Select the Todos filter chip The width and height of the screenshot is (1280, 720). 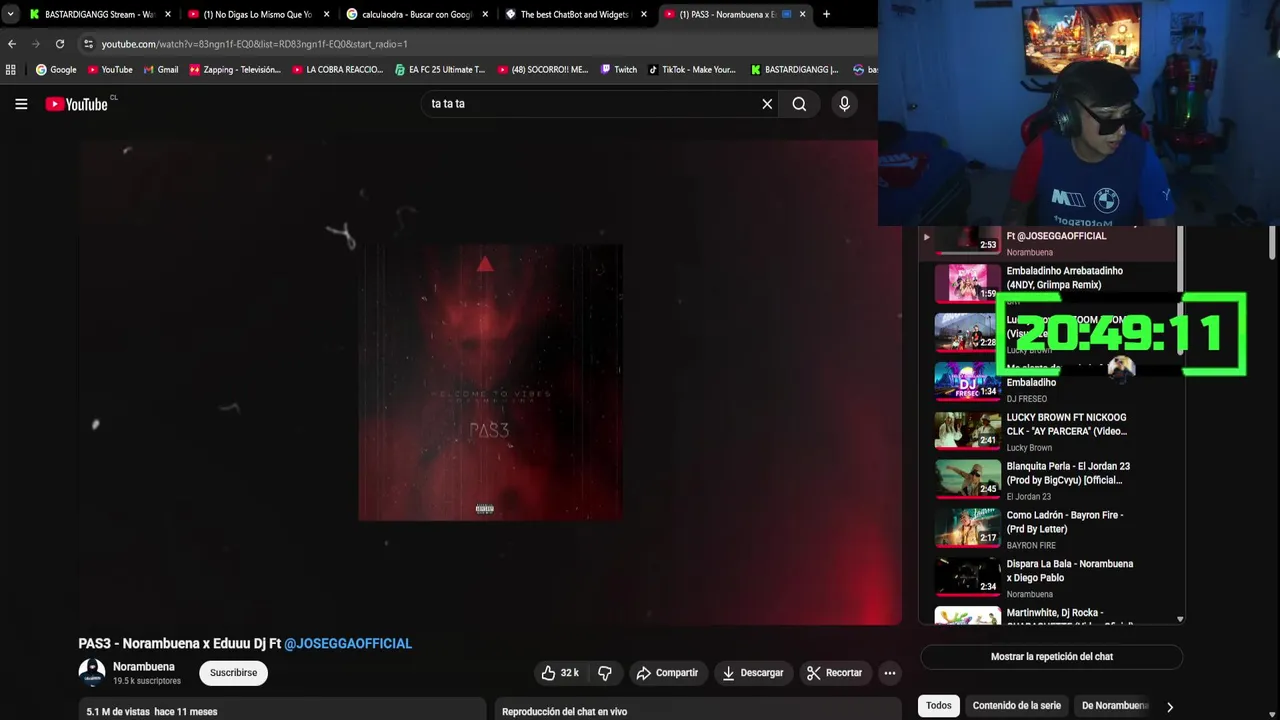click(x=938, y=706)
